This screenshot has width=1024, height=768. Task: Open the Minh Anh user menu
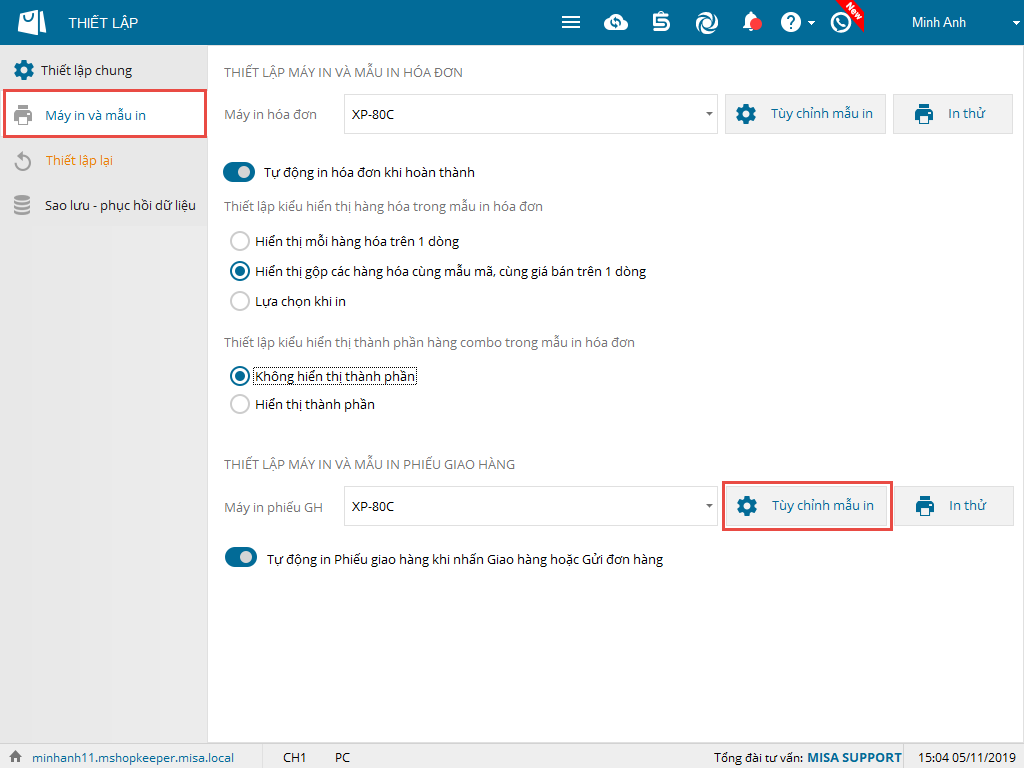click(965, 23)
